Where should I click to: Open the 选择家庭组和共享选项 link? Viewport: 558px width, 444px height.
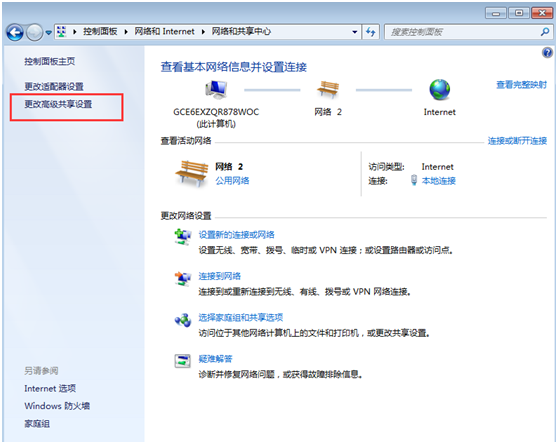[241, 317]
